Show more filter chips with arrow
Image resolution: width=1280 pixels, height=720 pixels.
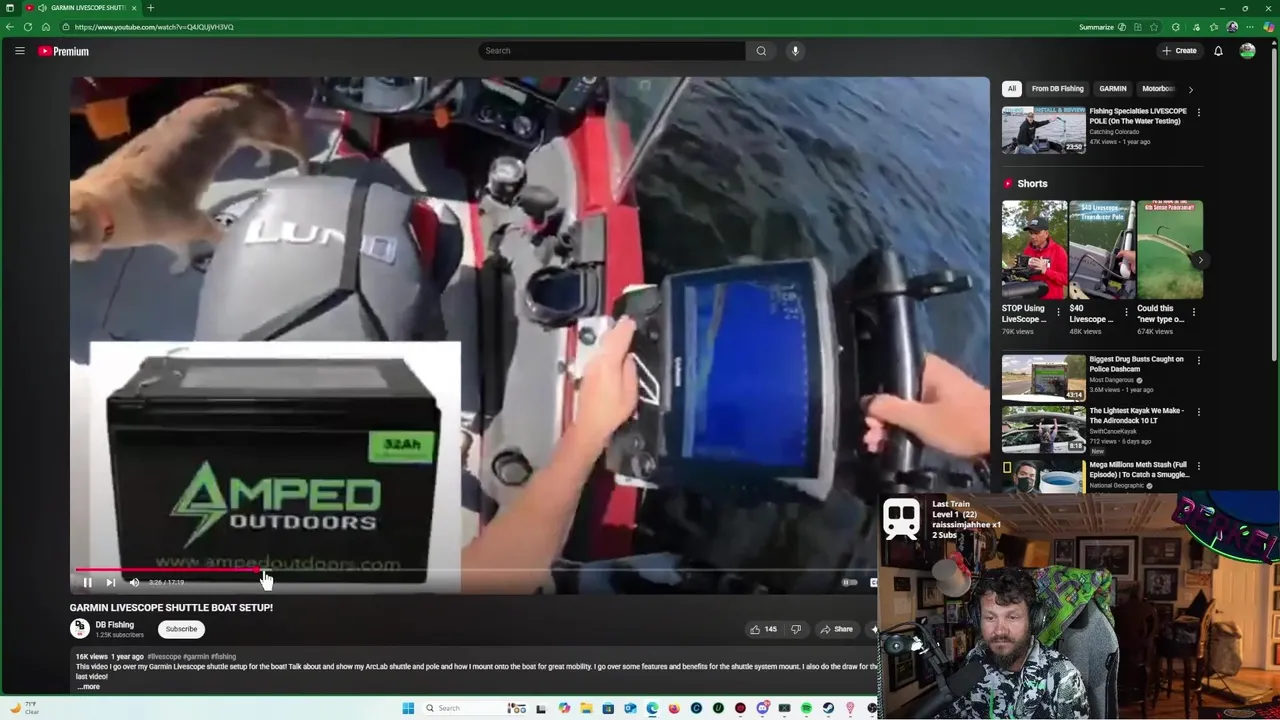pyautogui.click(x=1190, y=89)
